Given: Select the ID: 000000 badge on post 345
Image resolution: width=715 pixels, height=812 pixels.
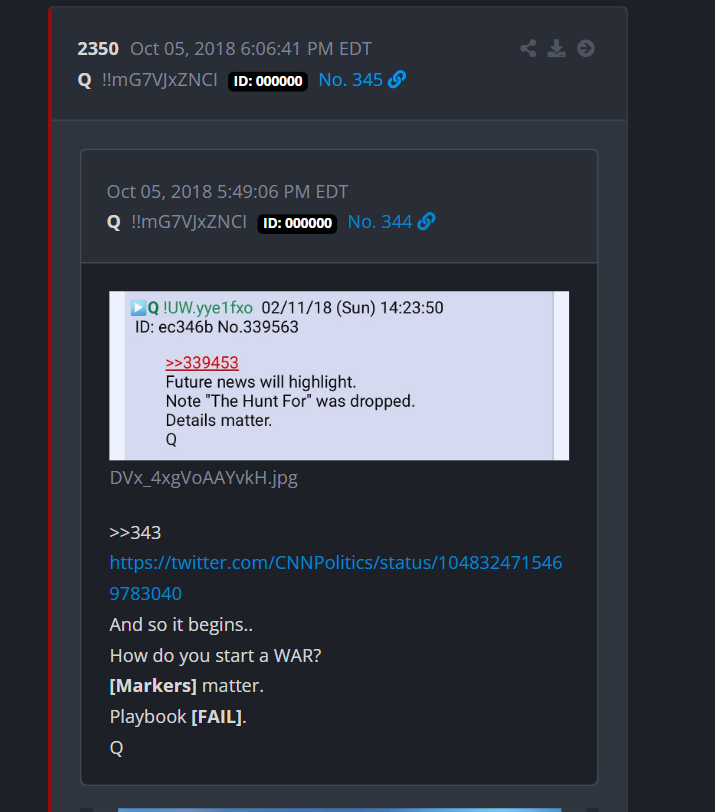Looking at the screenshot, I should pos(268,81).
